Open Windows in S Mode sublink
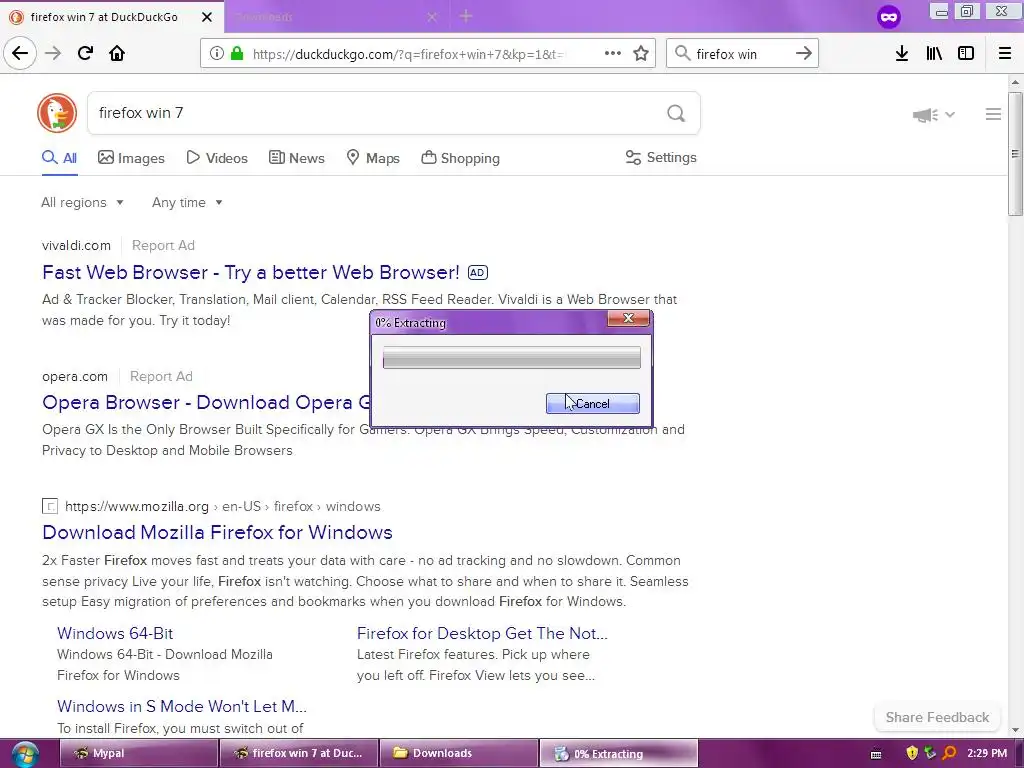1024x768 pixels. click(x=182, y=707)
